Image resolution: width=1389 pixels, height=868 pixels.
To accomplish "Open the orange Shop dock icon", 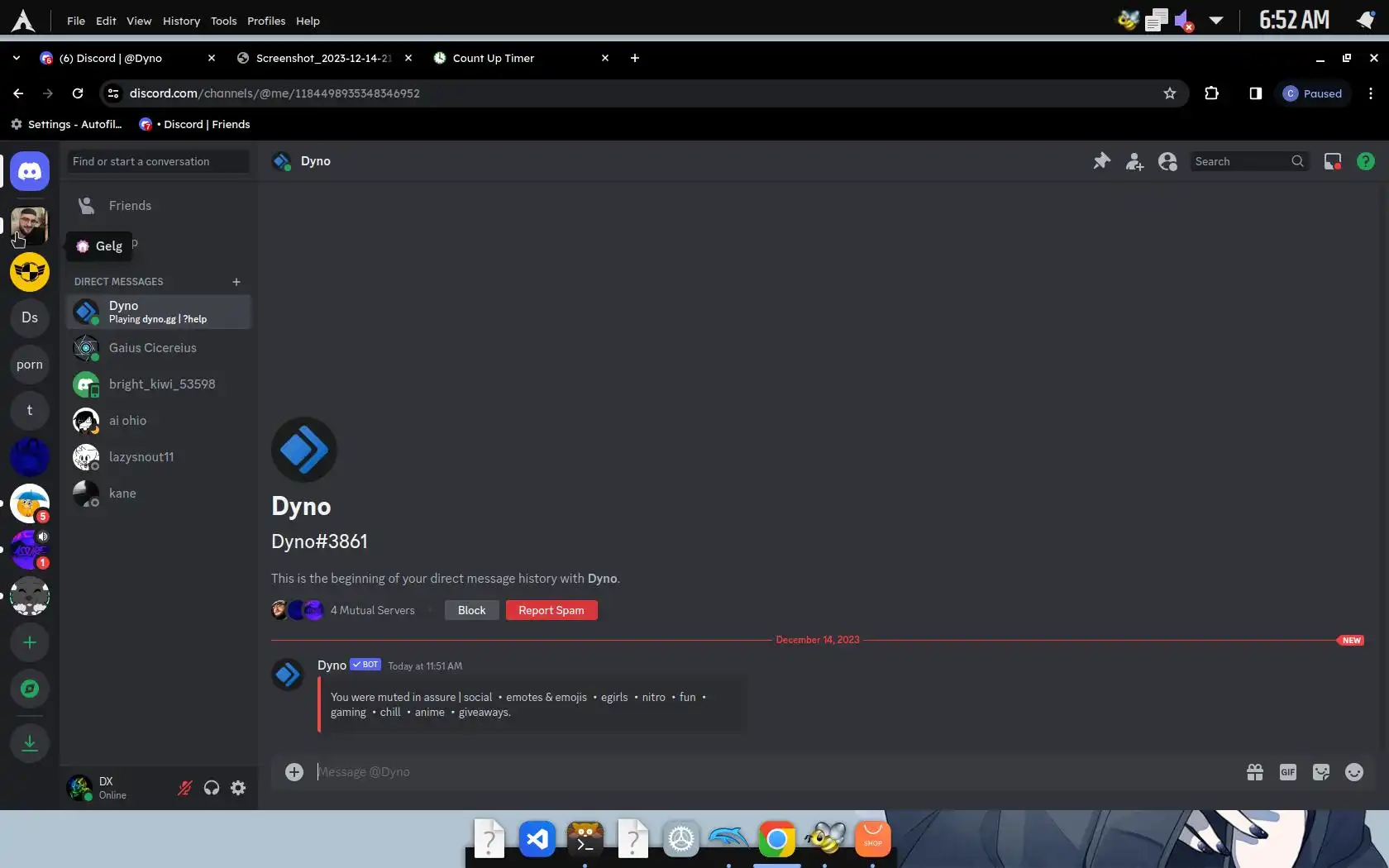I will 873,840.
